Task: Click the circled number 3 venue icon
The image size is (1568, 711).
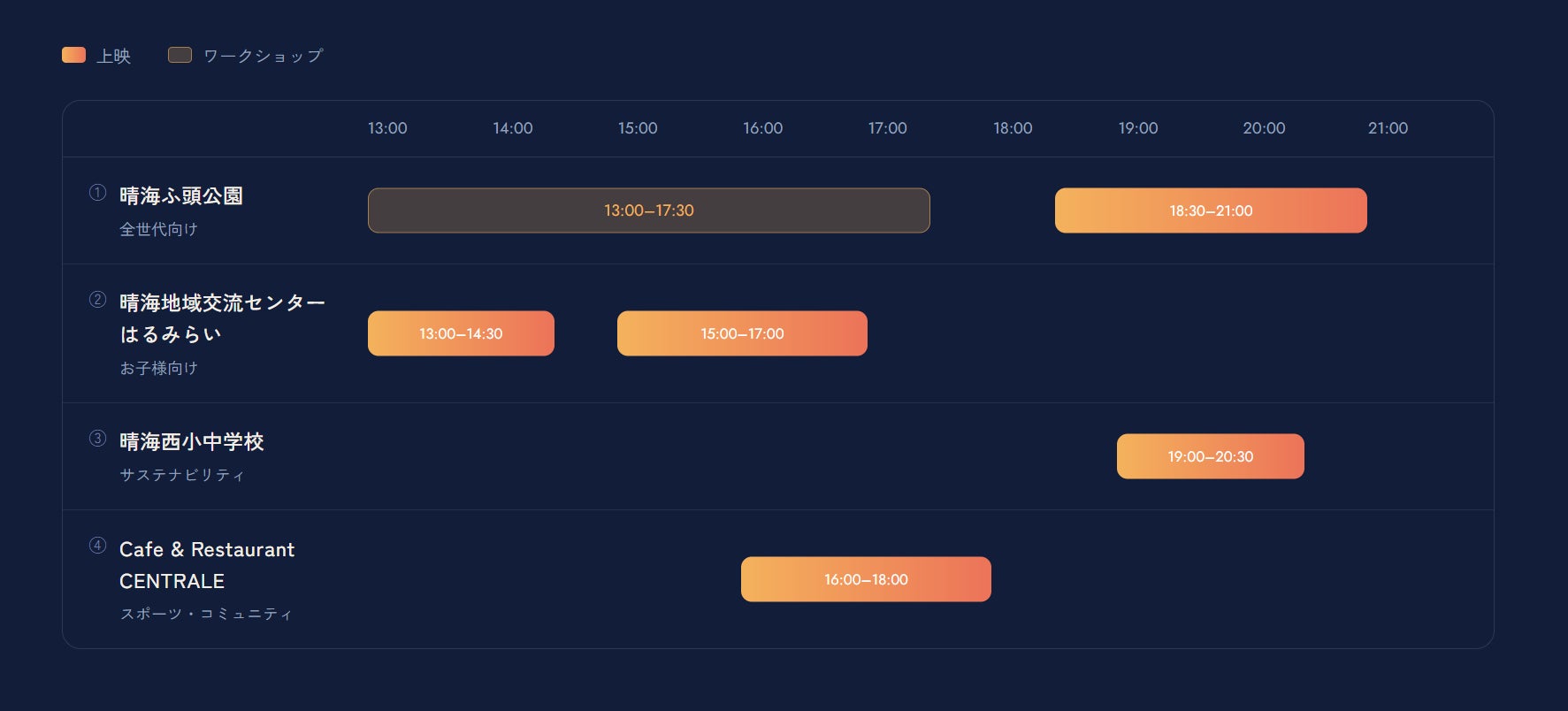Action: pos(97,439)
